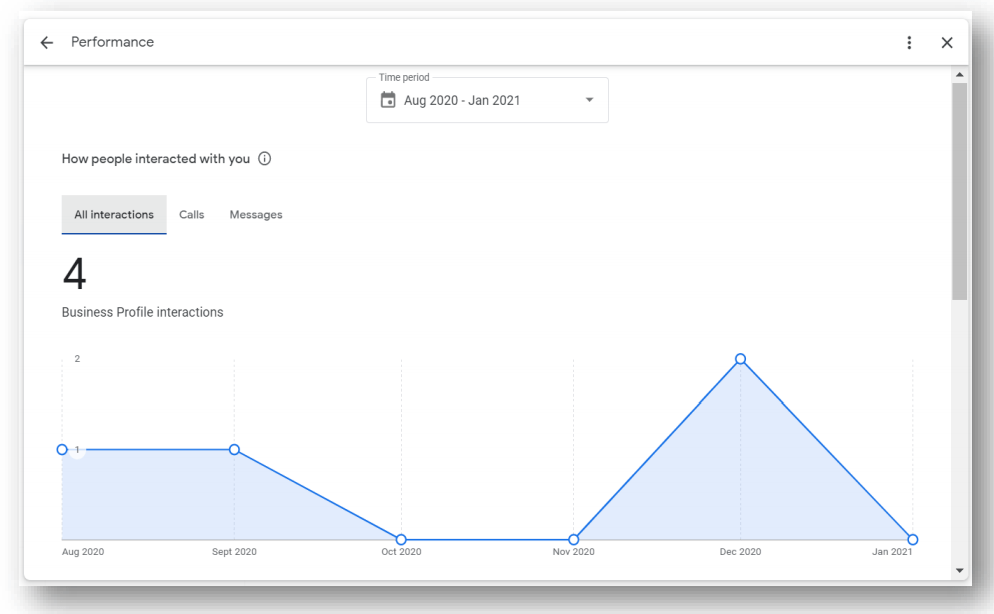Click the Dec 2020 peak data point

(740, 359)
